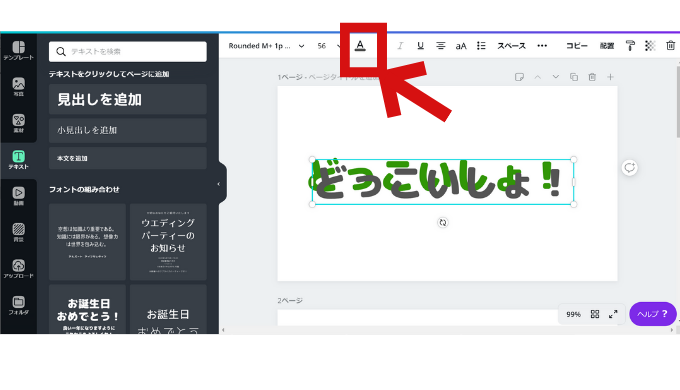Toggle underline formatting
Screen dimensions: 680x390
(420, 46)
